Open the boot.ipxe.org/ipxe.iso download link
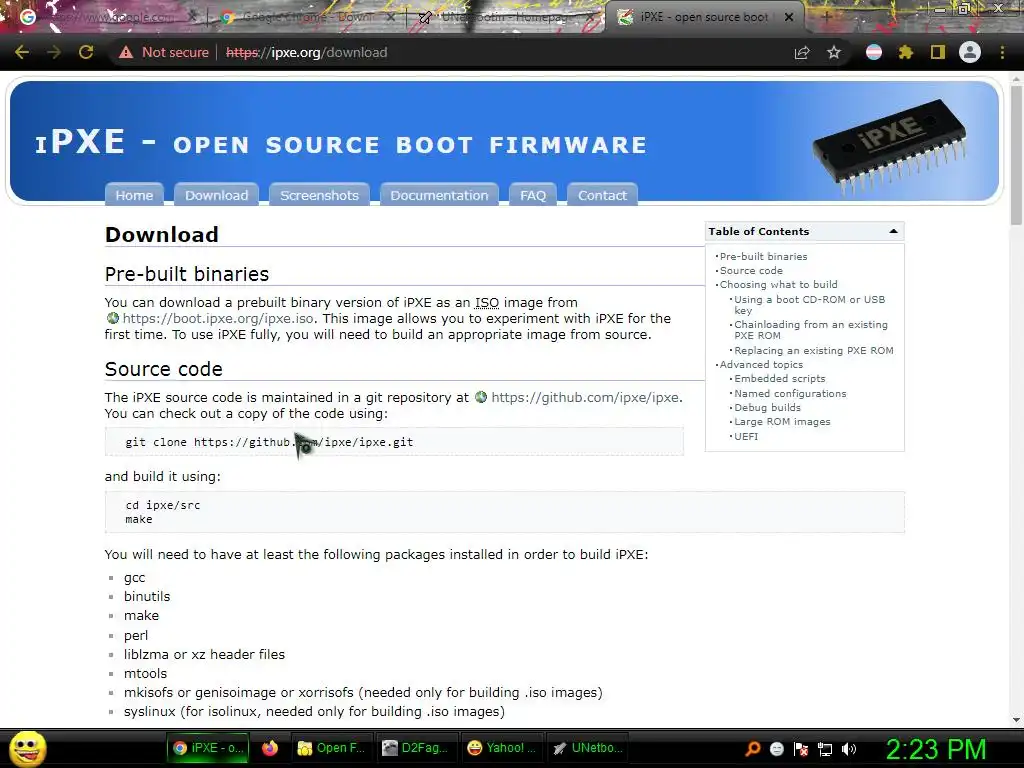 click(218, 319)
